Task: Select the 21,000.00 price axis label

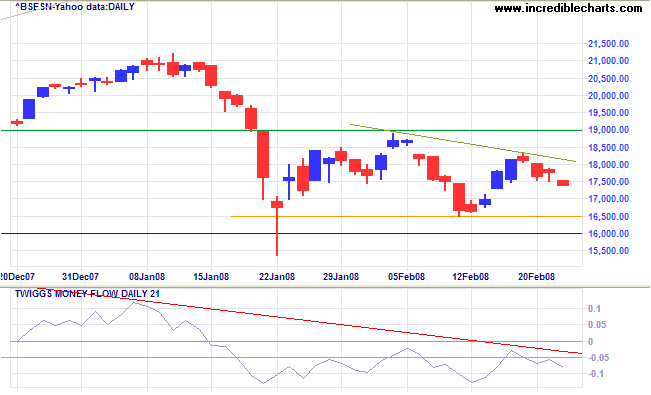Action: pos(608,61)
